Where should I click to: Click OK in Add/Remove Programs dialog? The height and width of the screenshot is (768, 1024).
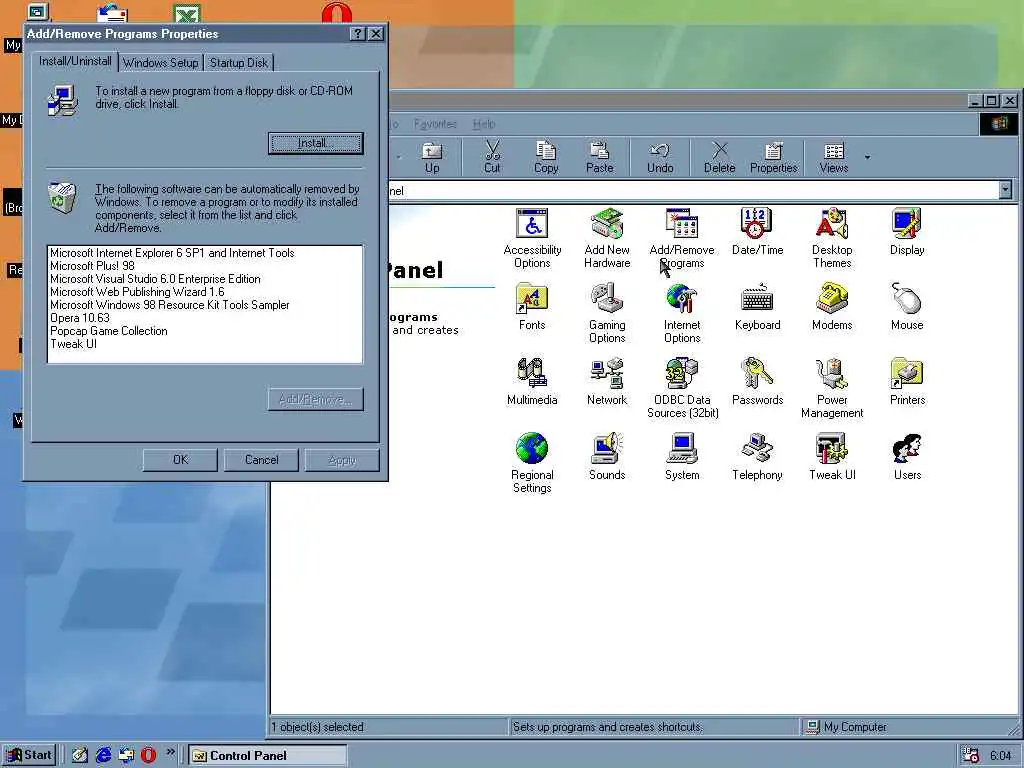[x=180, y=460]
